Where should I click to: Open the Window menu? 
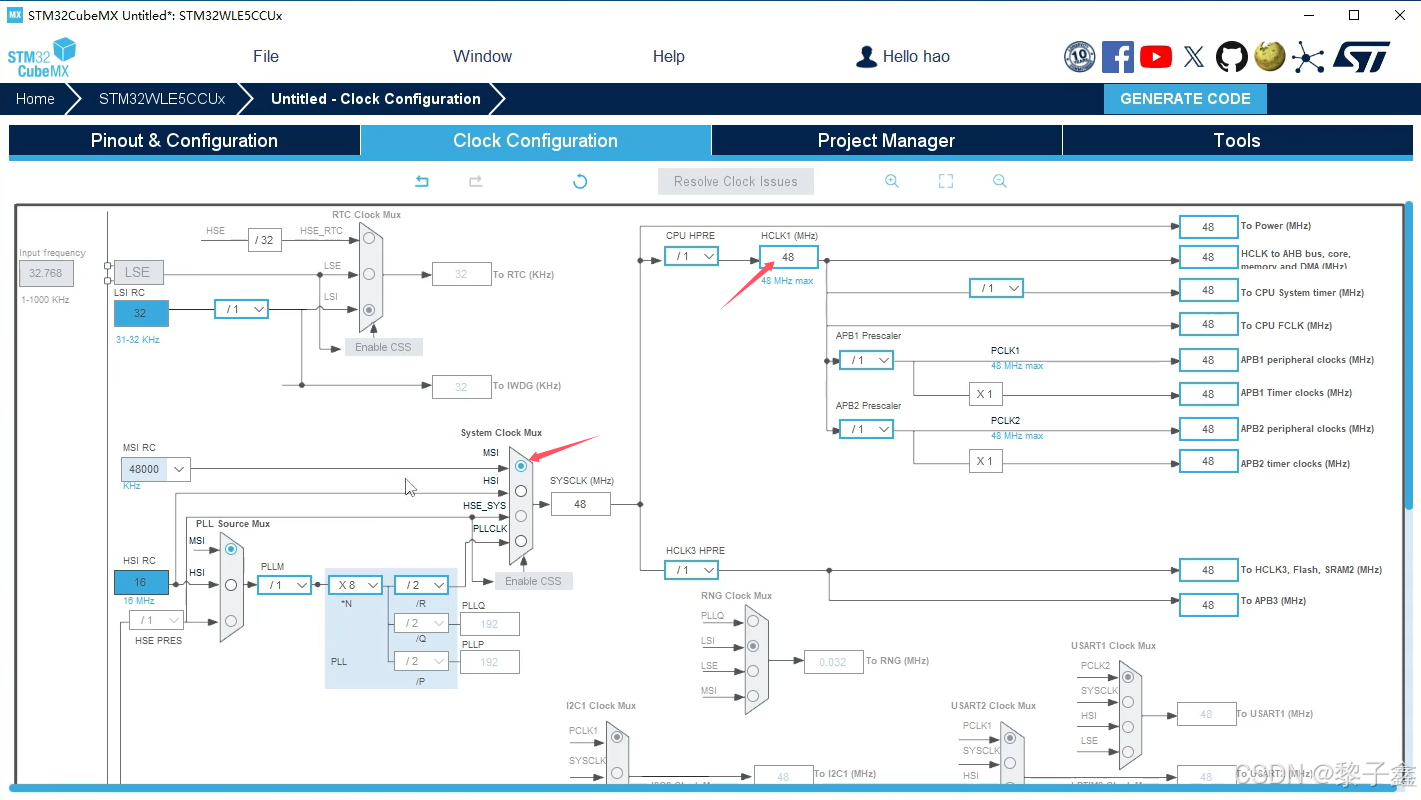tap(482, 57)
